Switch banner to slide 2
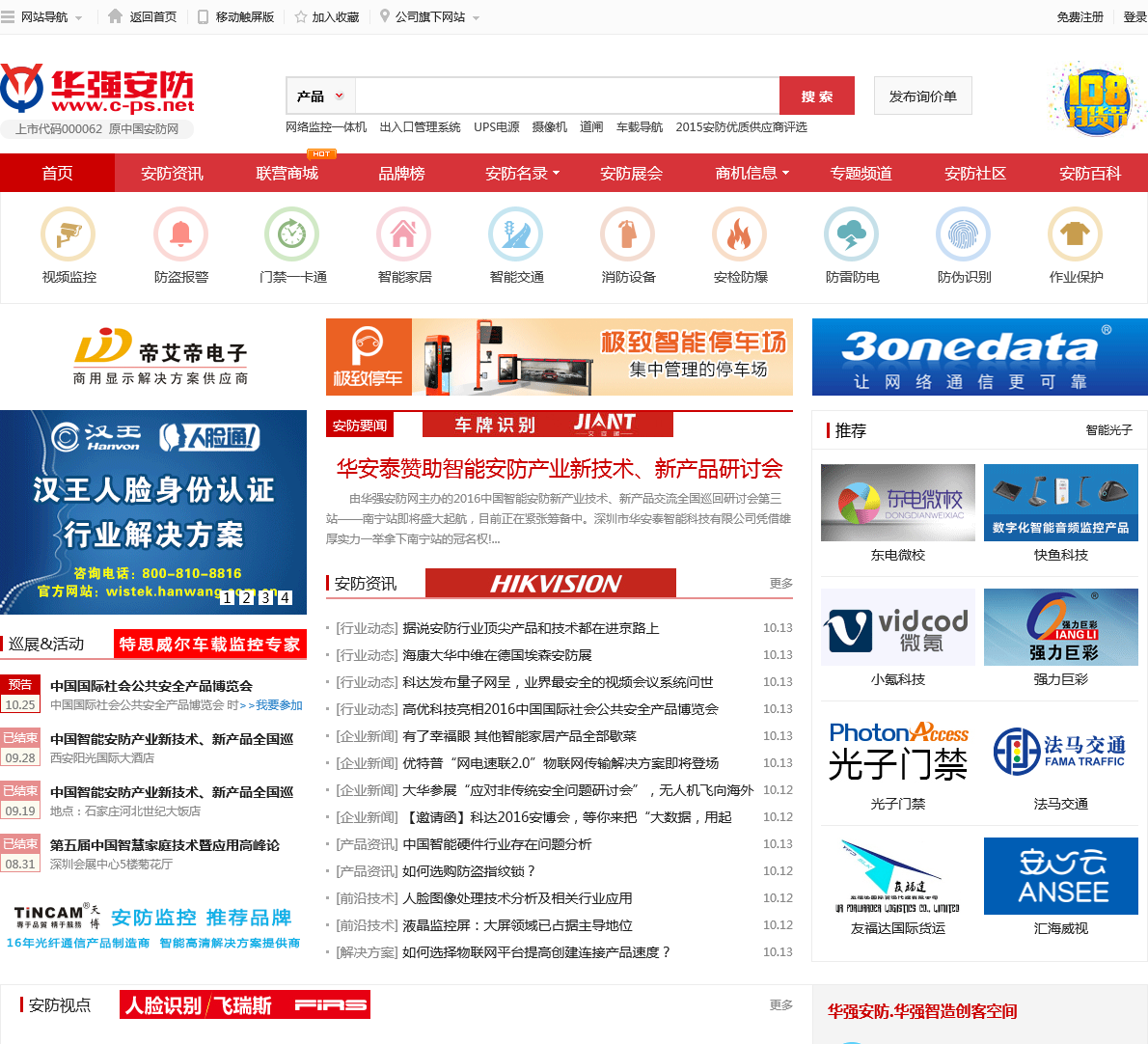 [x=247, y=597]
